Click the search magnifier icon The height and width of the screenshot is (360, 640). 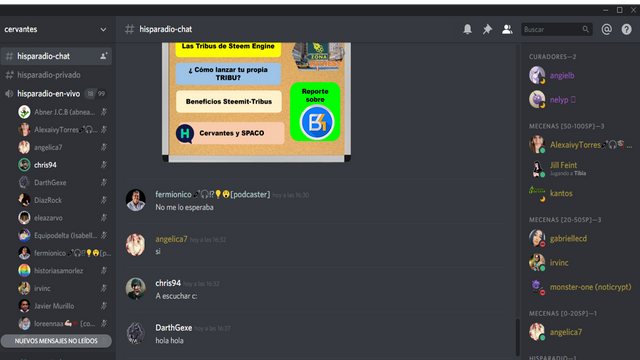coord(586,29)
